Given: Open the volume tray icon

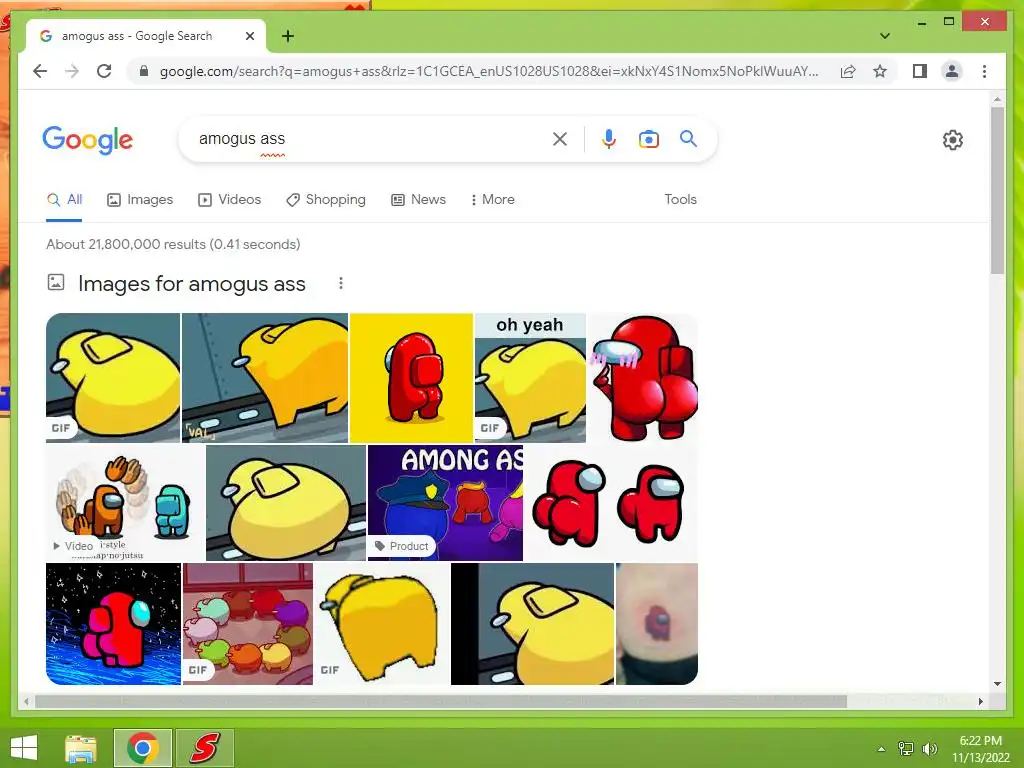Looking at the screenshot, I should click(x=929, y=748).
